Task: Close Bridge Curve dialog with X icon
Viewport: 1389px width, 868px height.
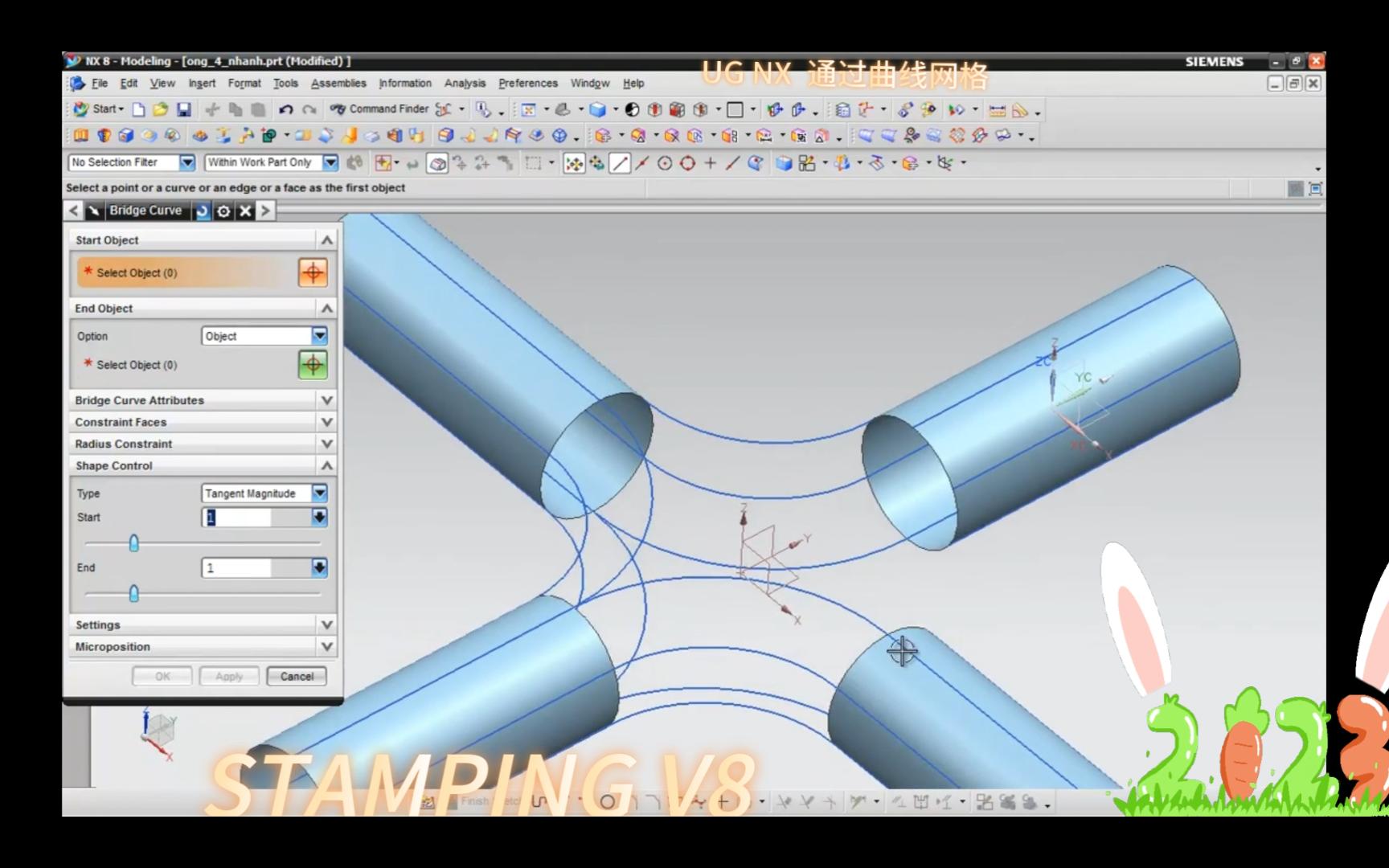Action: (245, 211)
